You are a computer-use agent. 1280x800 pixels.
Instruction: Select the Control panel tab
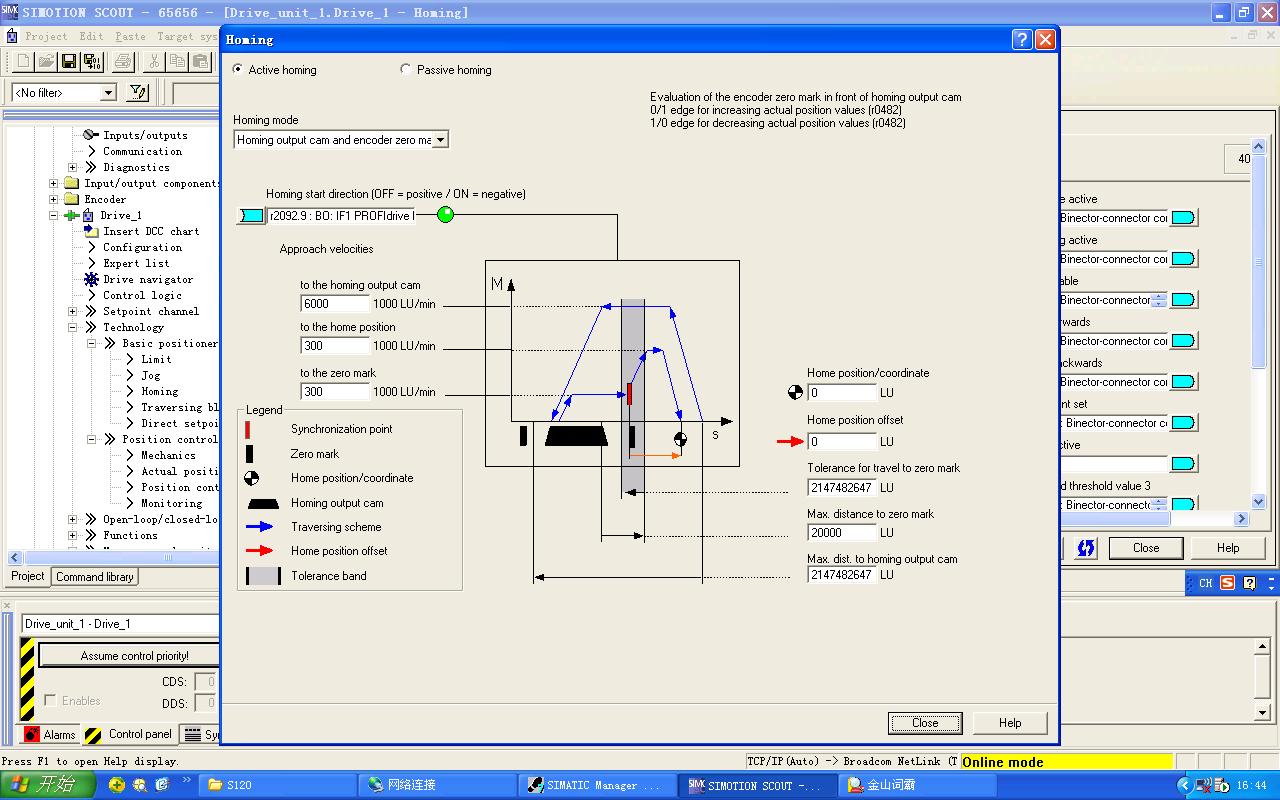coord(129,735)
